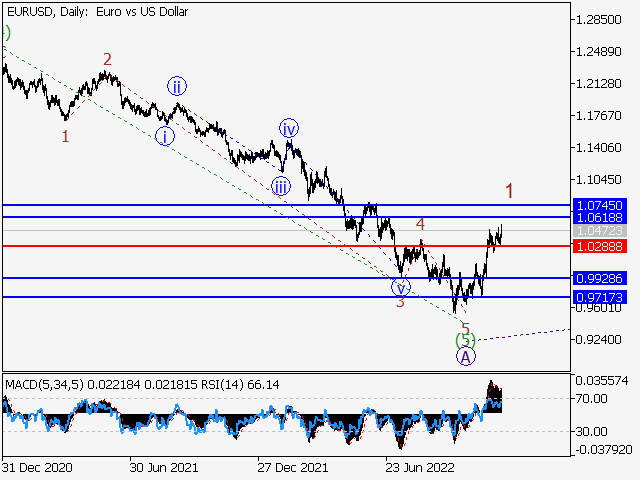Select the 0.99286 blue price level label
Image resolution: width=640 pixels, height=480 pixels.
pos(600,278)
